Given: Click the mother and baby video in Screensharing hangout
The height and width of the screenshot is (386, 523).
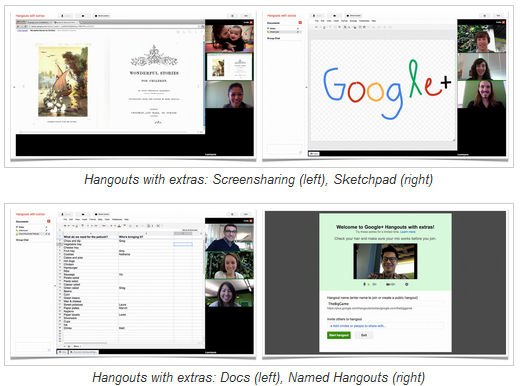Looking at the screenshot, I should coord(229,38).
